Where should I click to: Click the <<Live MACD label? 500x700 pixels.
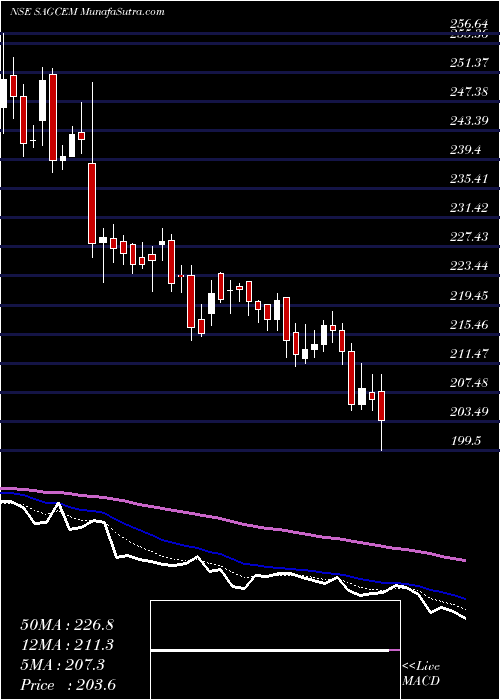(421, 674)
